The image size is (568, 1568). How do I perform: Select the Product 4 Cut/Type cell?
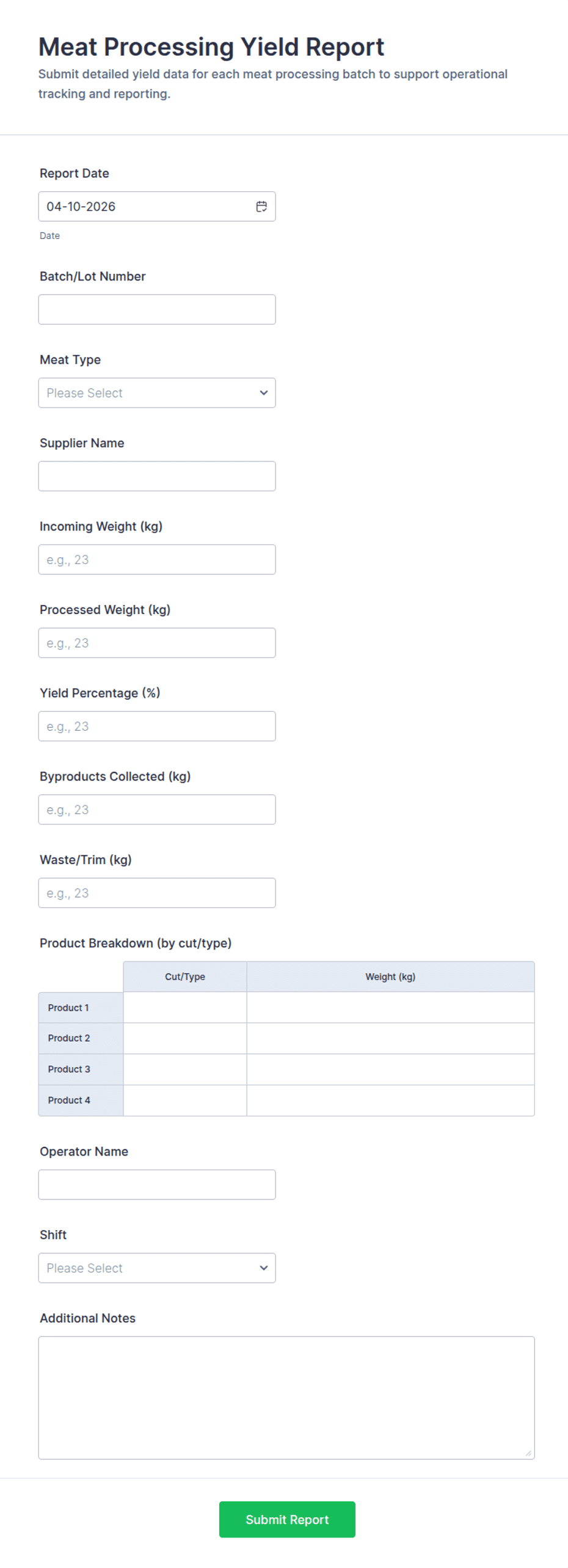click(184, 1100)
